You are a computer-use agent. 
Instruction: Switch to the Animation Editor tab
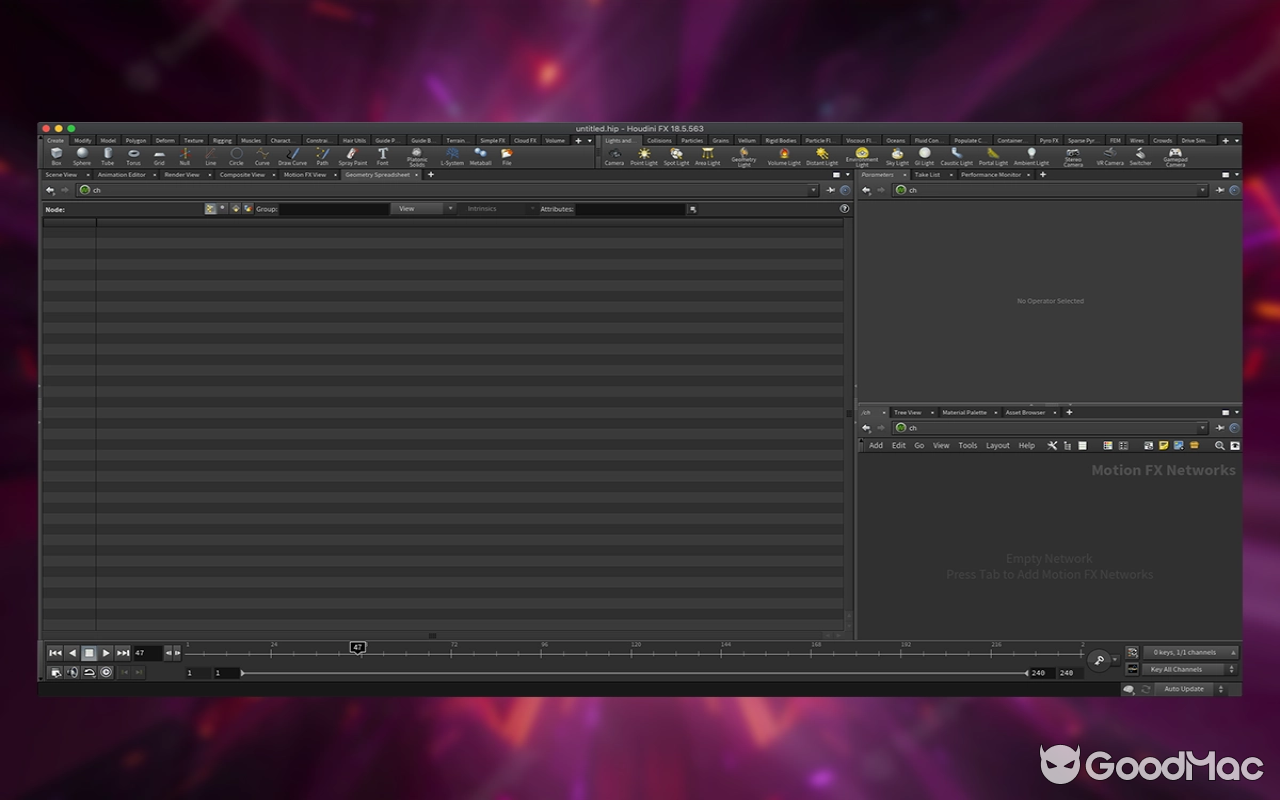(x=120, y=174)
